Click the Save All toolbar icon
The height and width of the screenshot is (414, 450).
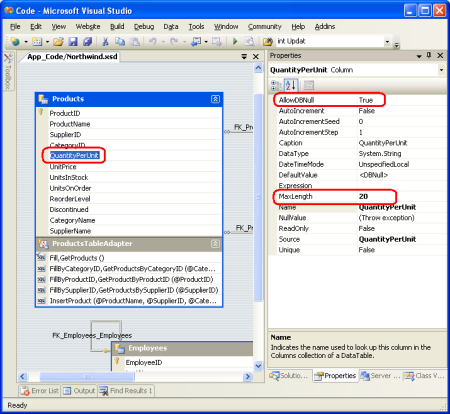tap(87, 41)
